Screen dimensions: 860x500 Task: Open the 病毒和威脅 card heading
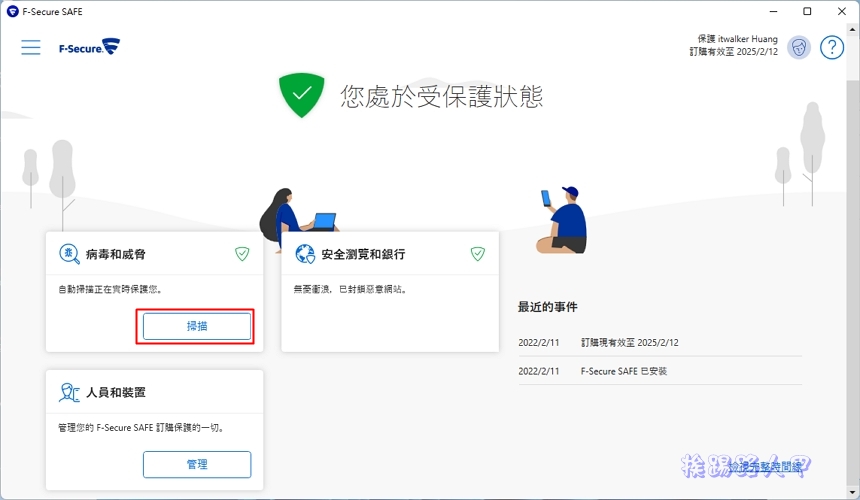(x=116, y=254)
